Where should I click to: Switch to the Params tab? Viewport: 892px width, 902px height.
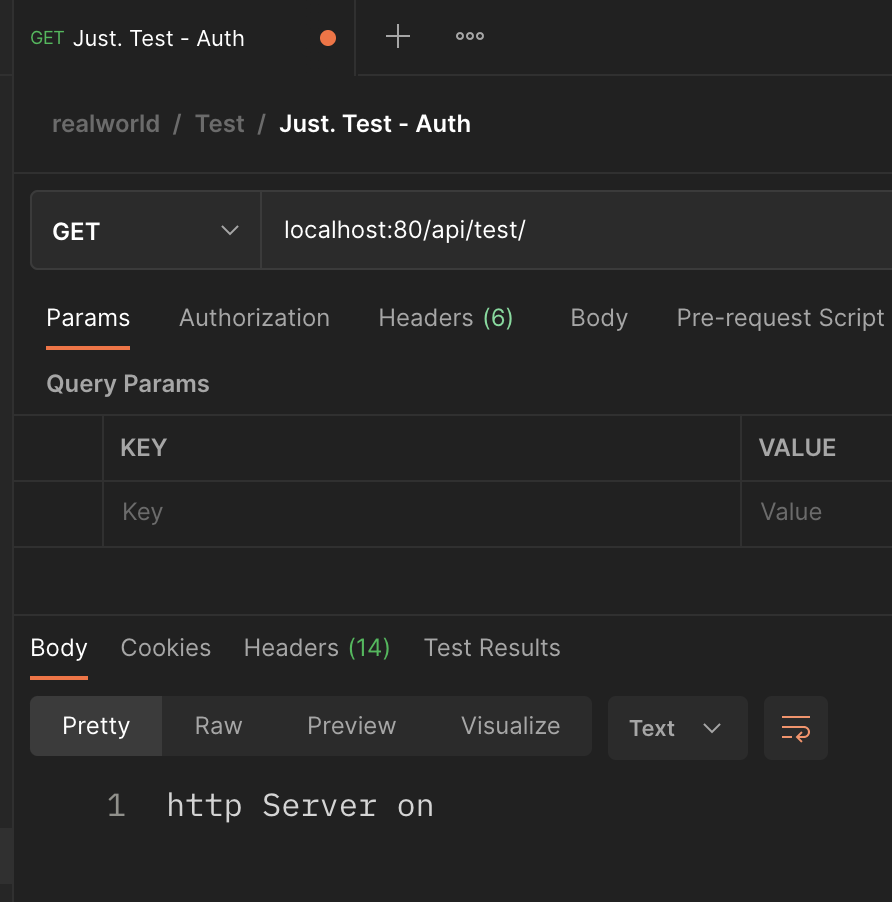(88, 318)
